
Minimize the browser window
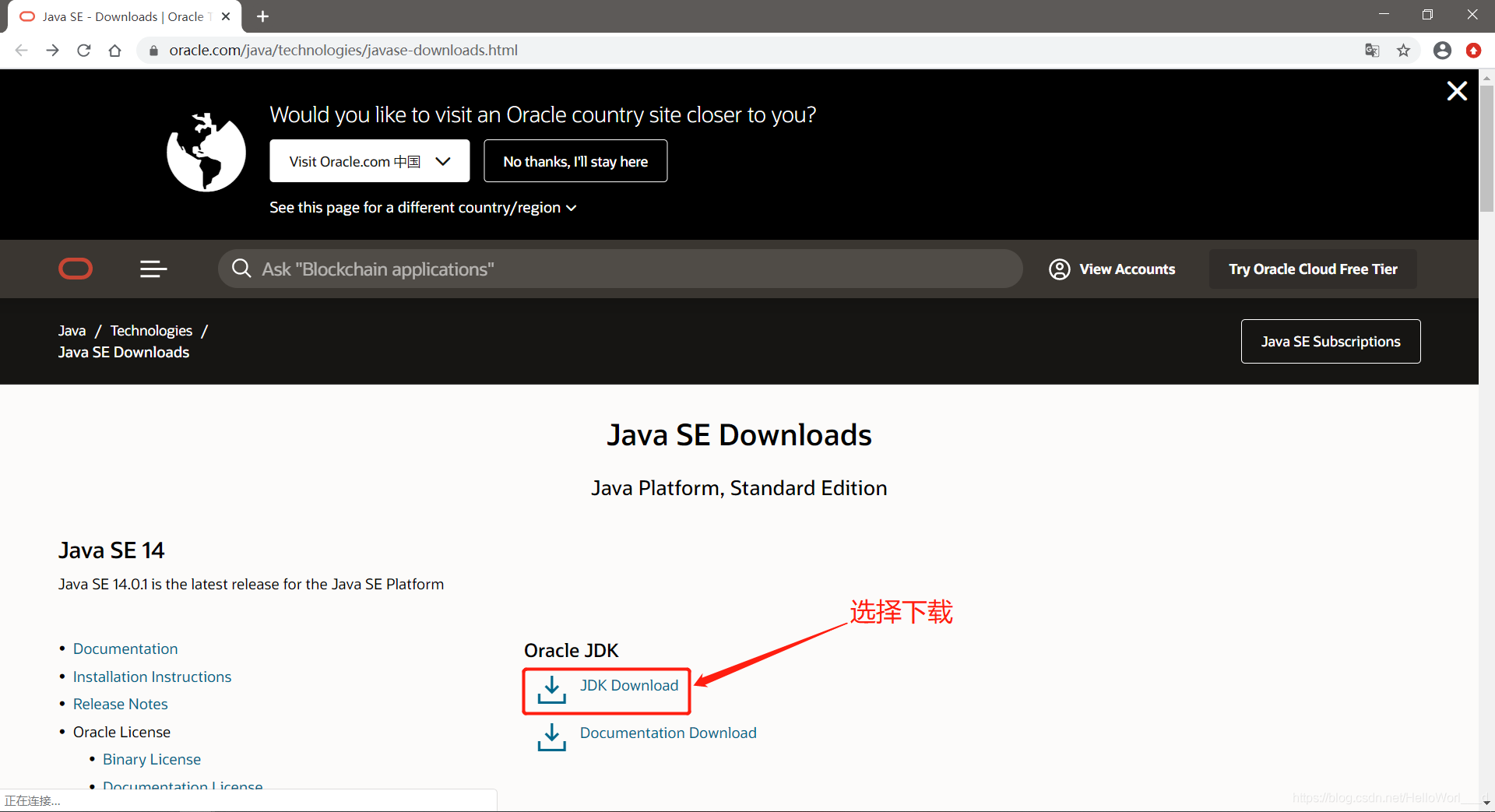click(1384, 14)
